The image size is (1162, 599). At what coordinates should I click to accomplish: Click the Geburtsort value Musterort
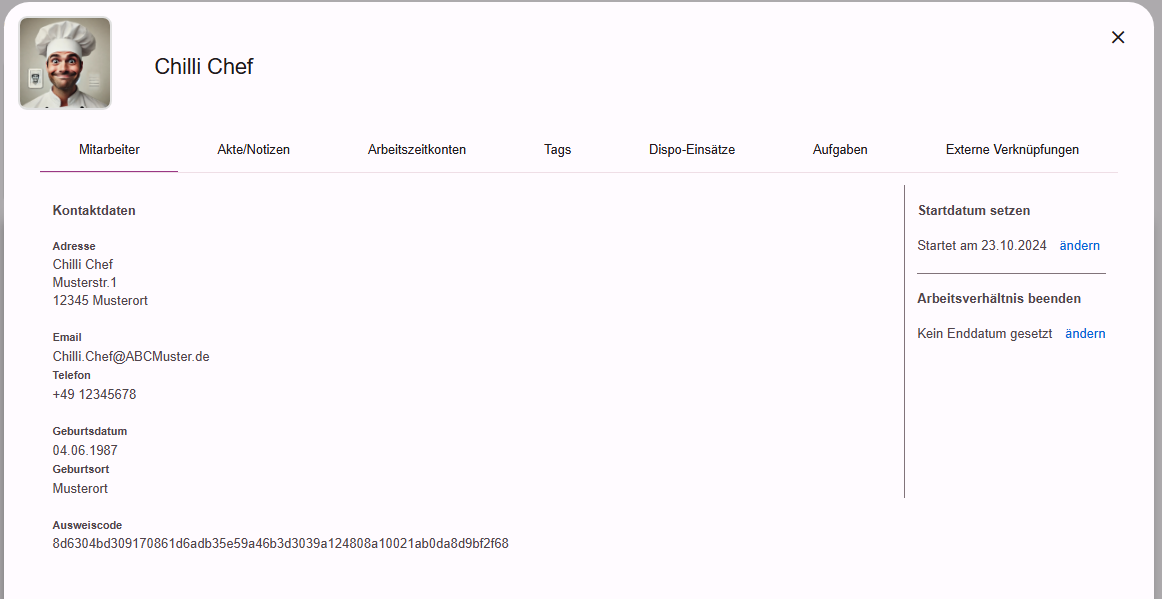pos(80,489)
